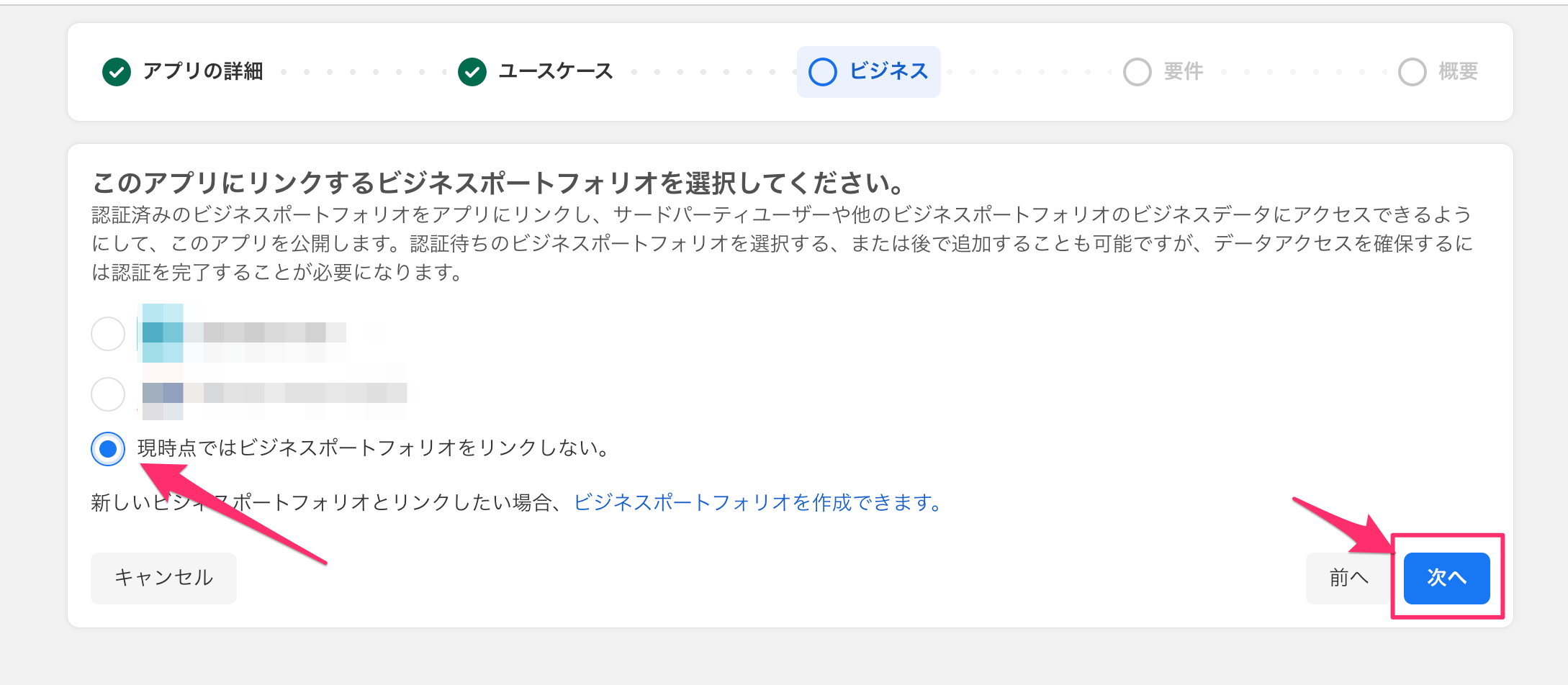Click the grey circle icon beside 概要
The height and width of the screenshot is (685, 1568).
[1412, 72]
